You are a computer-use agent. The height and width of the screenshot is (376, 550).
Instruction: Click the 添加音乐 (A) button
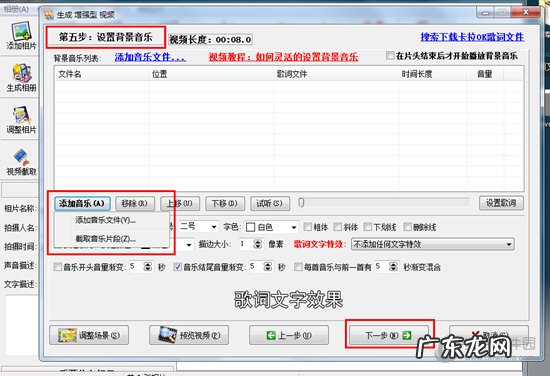coord(82,203)
